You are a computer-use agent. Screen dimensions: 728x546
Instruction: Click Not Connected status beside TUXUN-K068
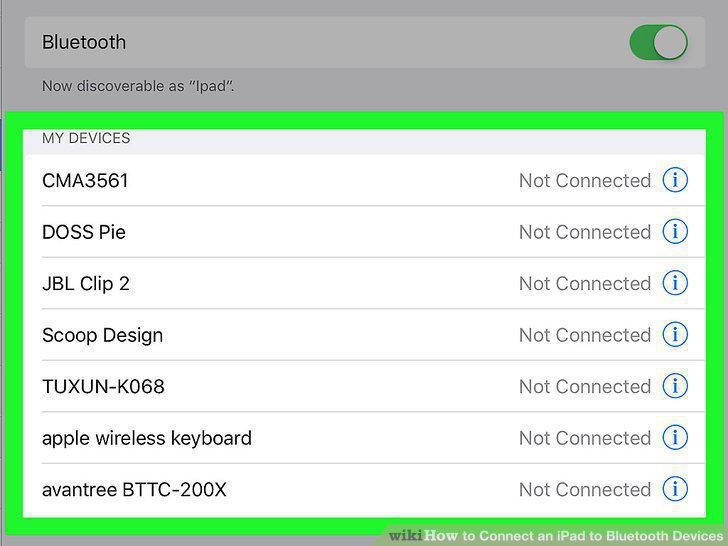pos(585,387)
